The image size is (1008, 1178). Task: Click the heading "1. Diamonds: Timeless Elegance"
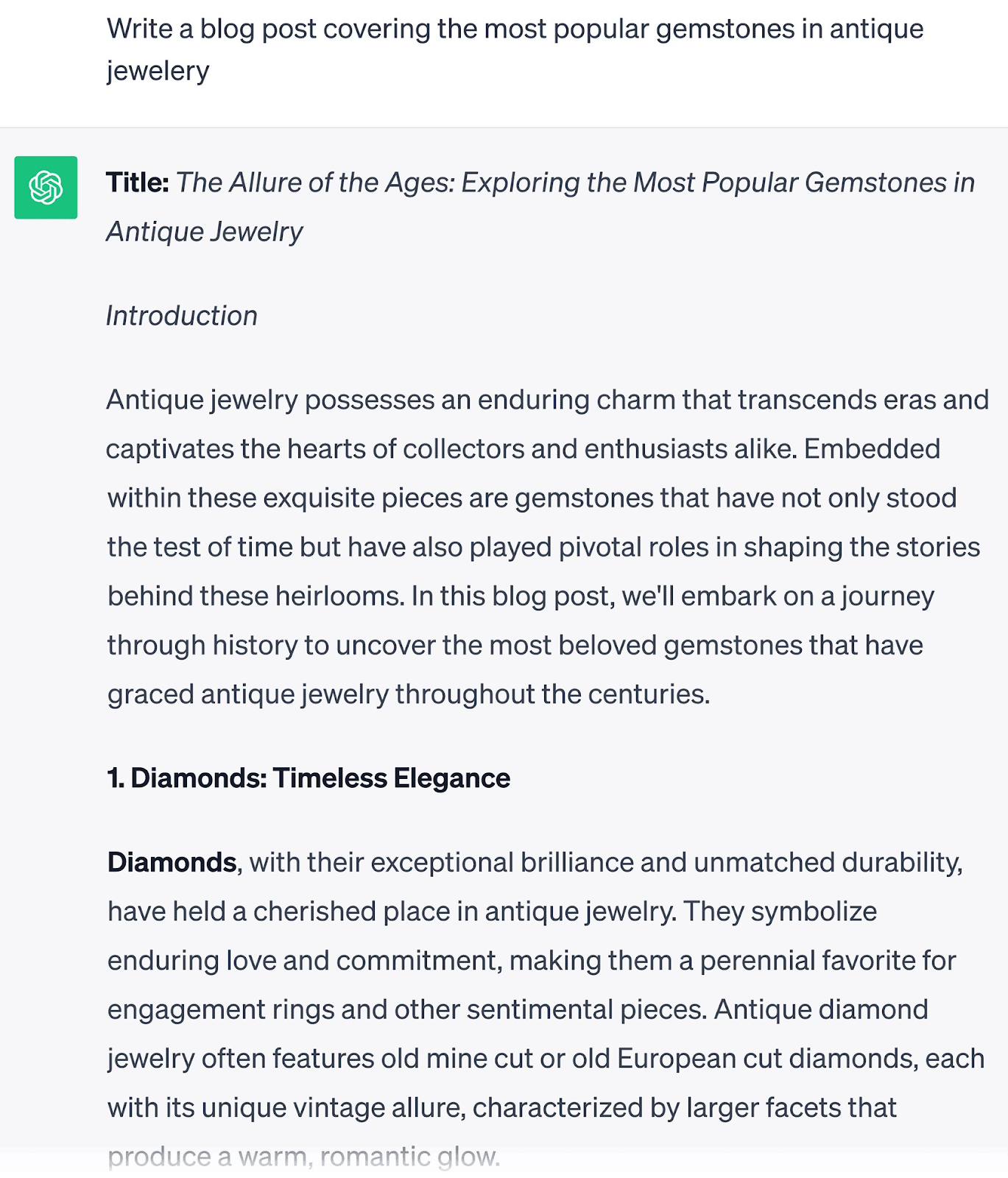click(x=309, y=778)
